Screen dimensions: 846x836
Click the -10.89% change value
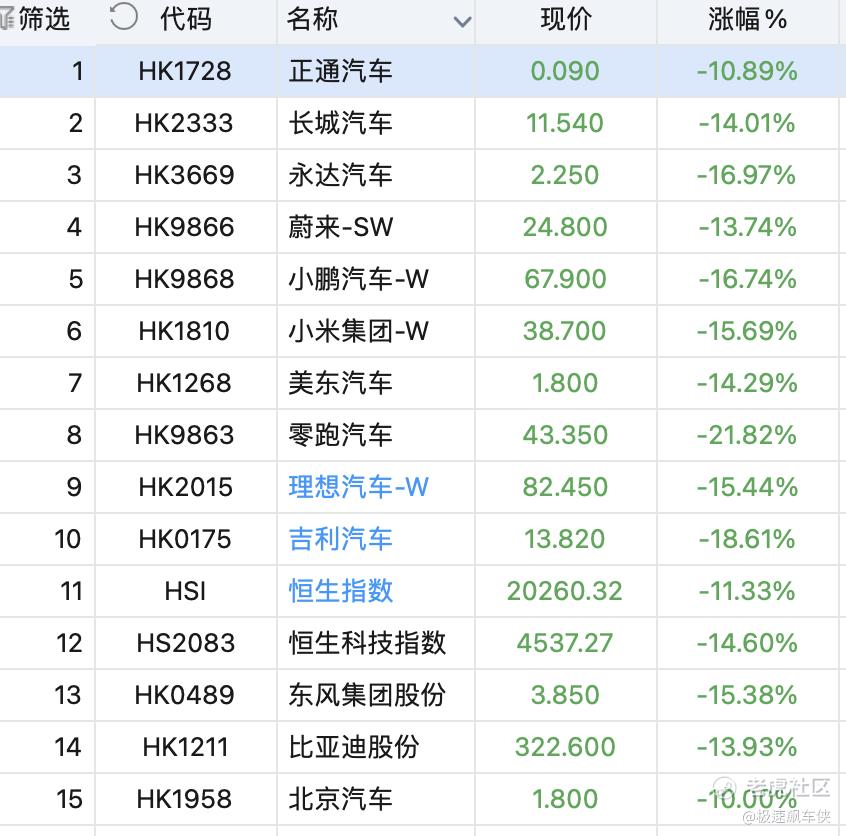(747, 71)
